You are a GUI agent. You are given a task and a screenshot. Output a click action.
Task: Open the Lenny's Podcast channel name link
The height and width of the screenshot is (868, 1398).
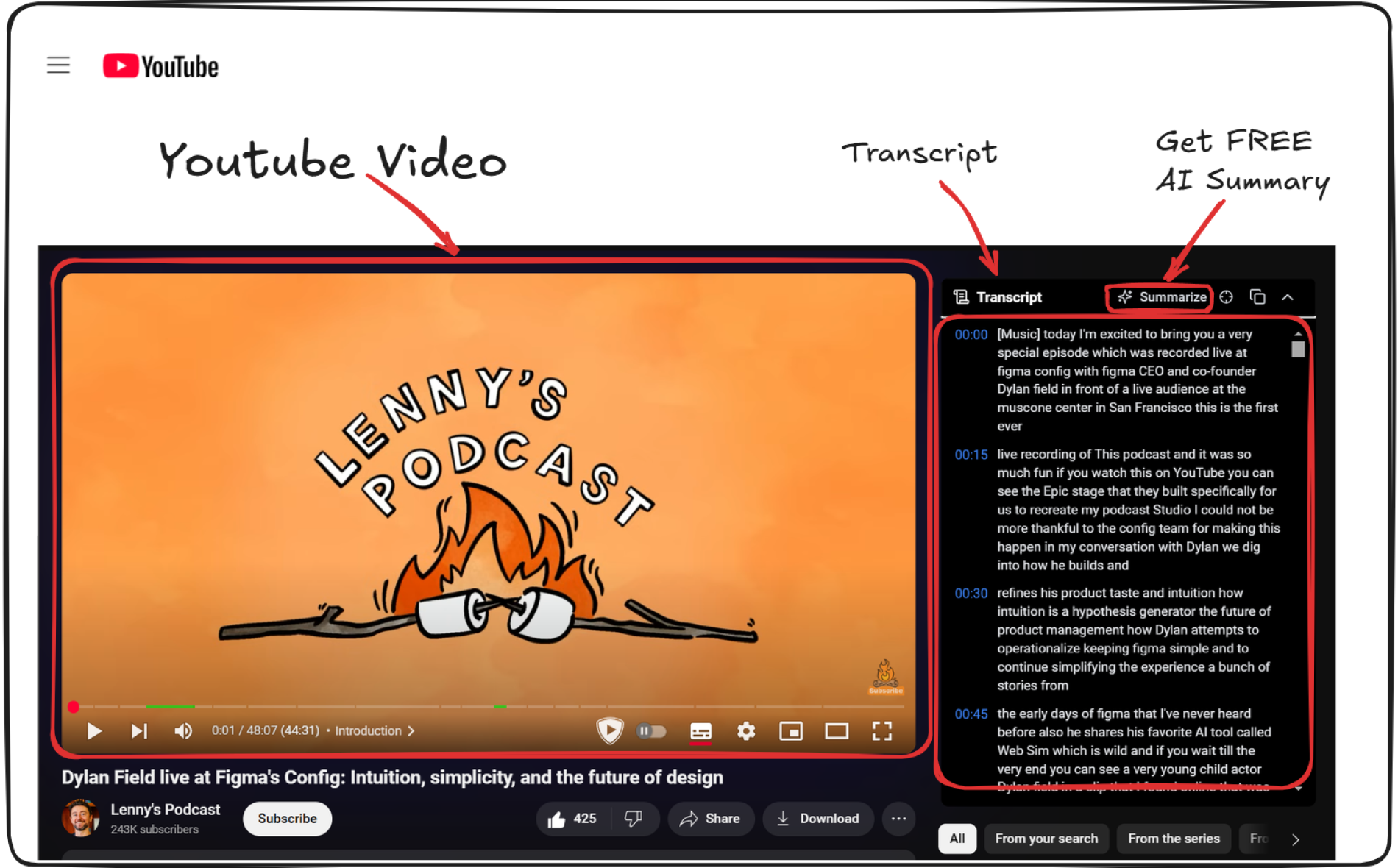click(165, 809)
